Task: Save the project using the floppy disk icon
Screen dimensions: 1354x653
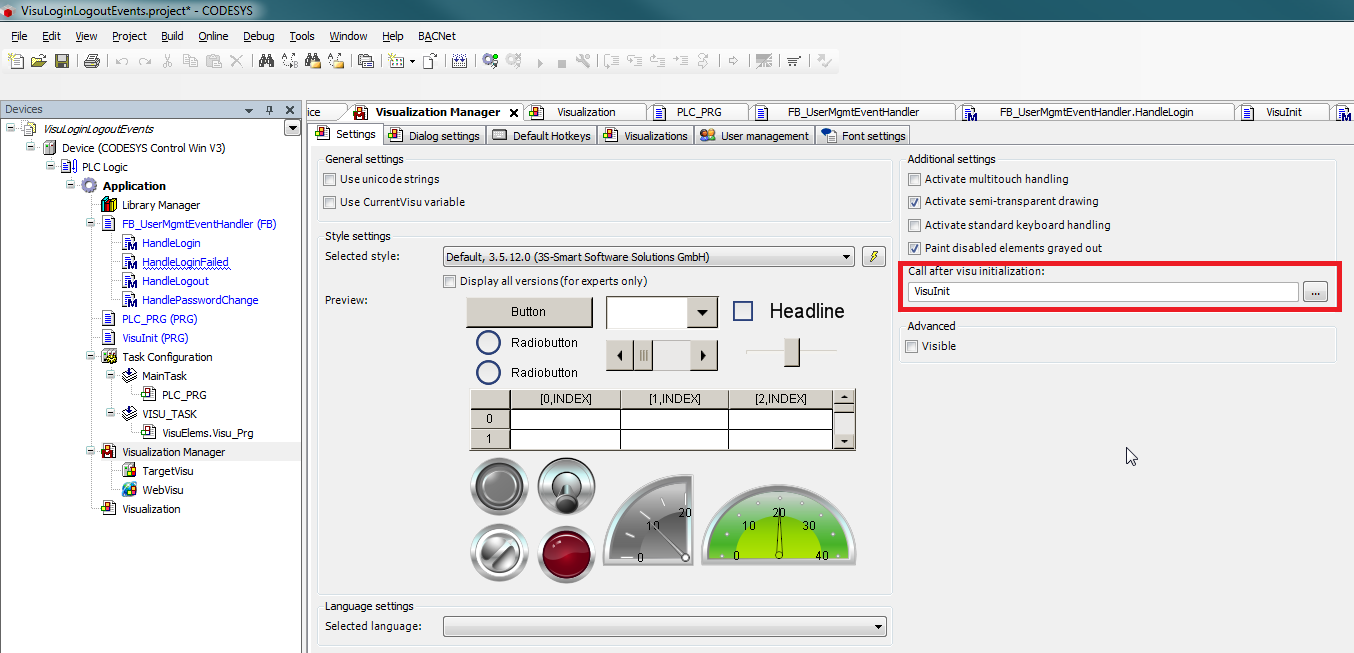Action: [x=62, y=61]
